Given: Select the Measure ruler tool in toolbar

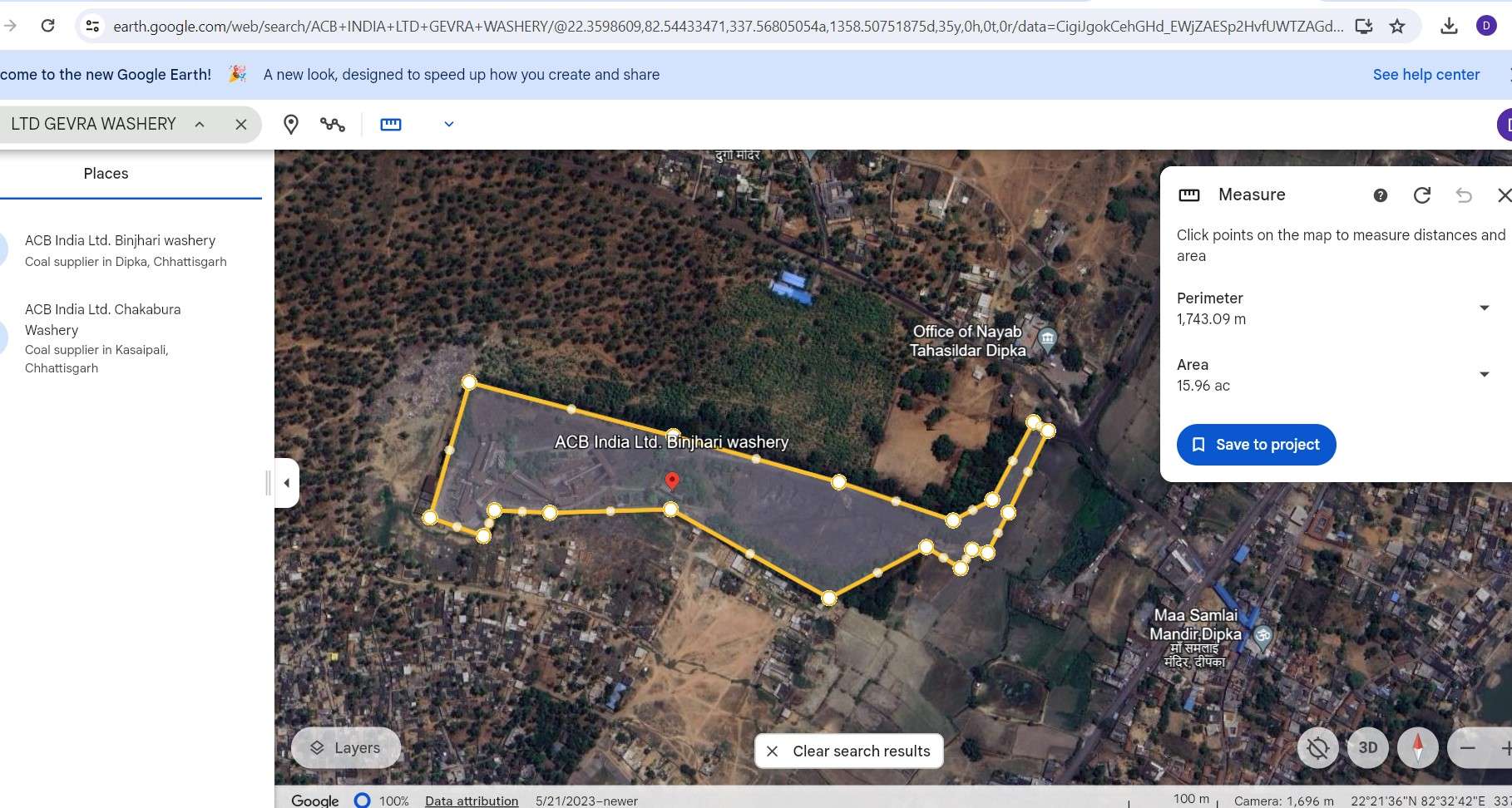Looking at the screenshot, I should (391, 125).
